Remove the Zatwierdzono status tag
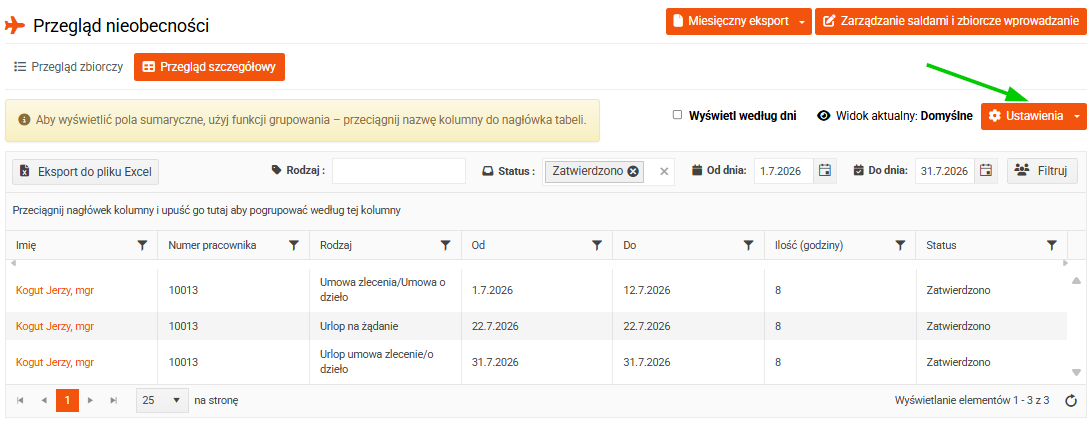Screen dimensions: 1092x421 click(632, 171)
